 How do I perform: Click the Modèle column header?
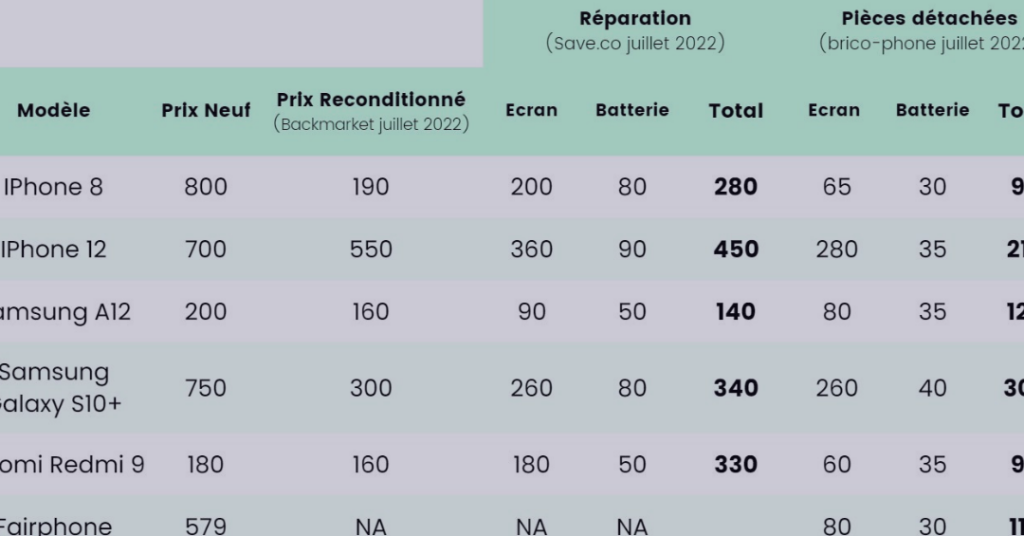coord(54,110)
